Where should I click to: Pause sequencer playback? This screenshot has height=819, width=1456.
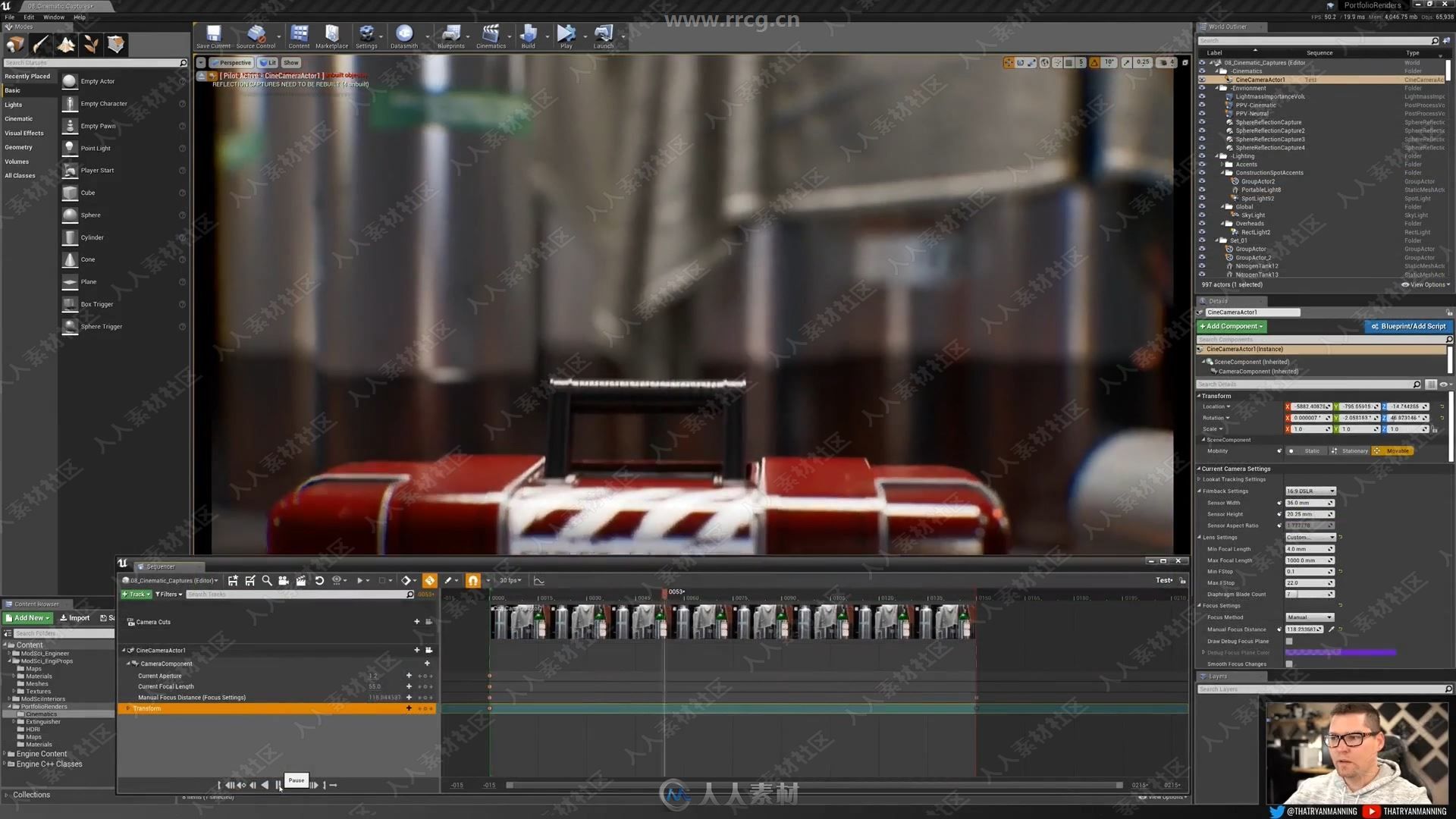click(x=278, y=786)
